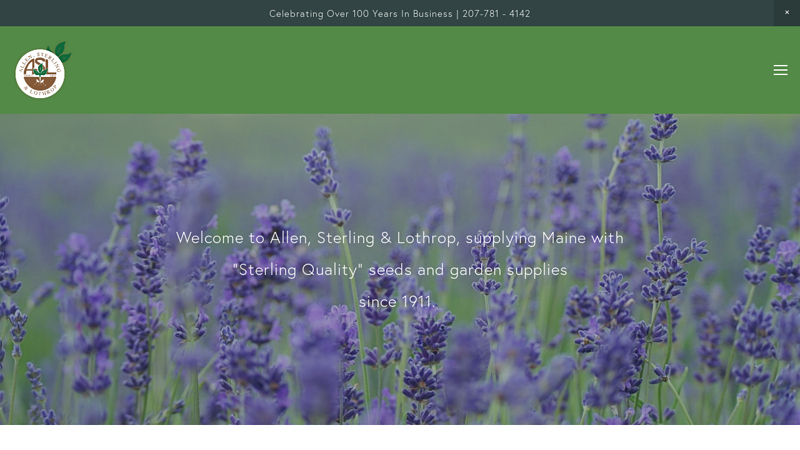Close the announcement banner
800x450 pixels.
point(787,13)
